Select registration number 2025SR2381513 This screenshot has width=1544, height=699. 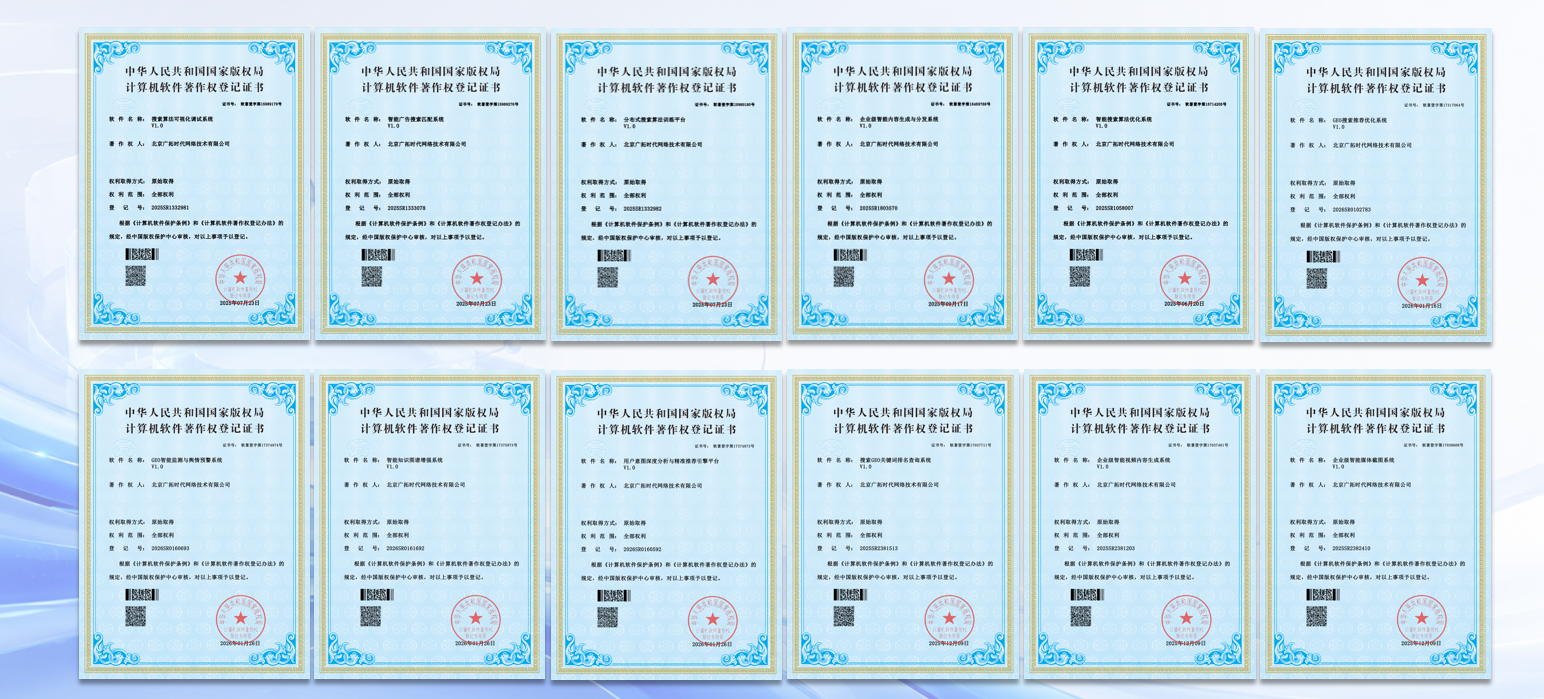(x=878, y=548)
